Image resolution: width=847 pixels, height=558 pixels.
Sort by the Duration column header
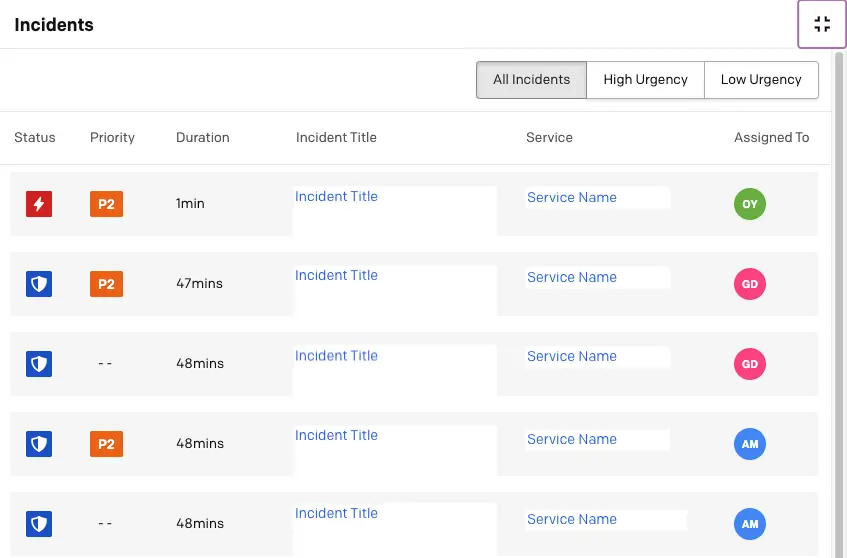pos(203,137)
